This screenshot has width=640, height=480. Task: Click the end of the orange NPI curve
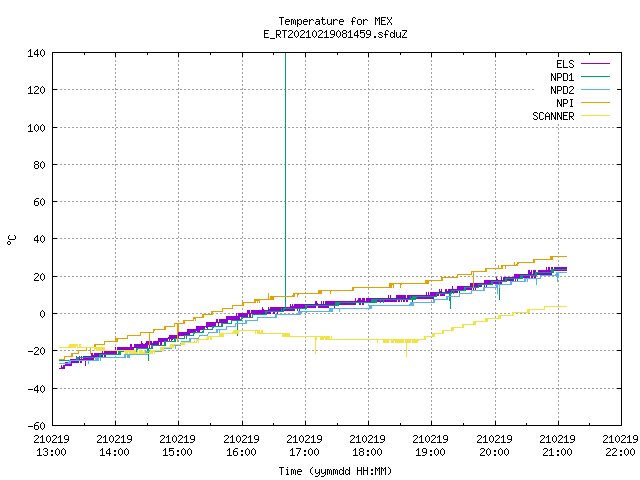566,256
